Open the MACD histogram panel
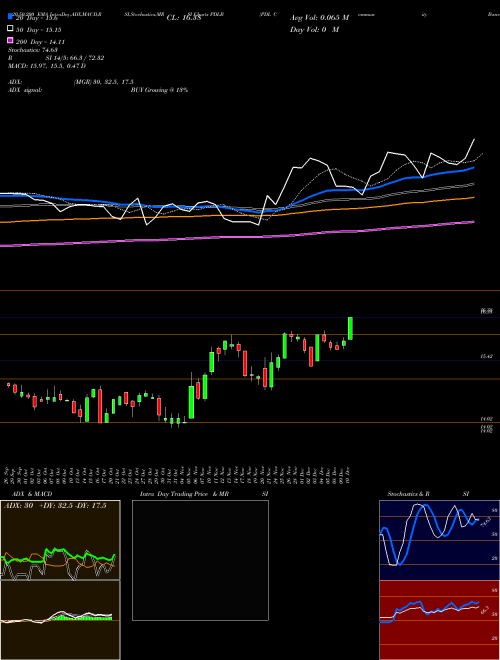 coord(60,620)
